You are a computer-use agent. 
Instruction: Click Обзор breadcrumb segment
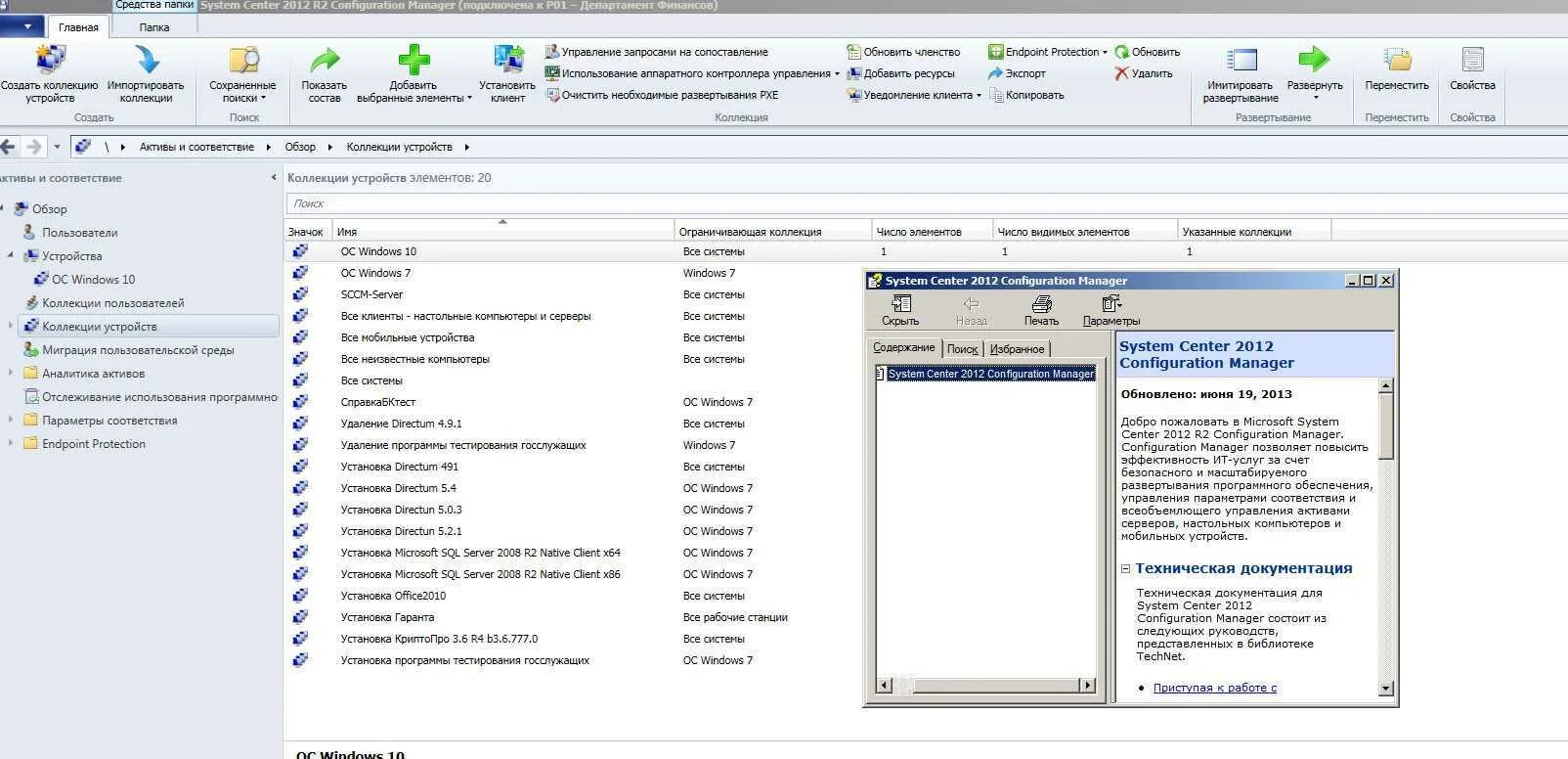(x=300, y=147)
